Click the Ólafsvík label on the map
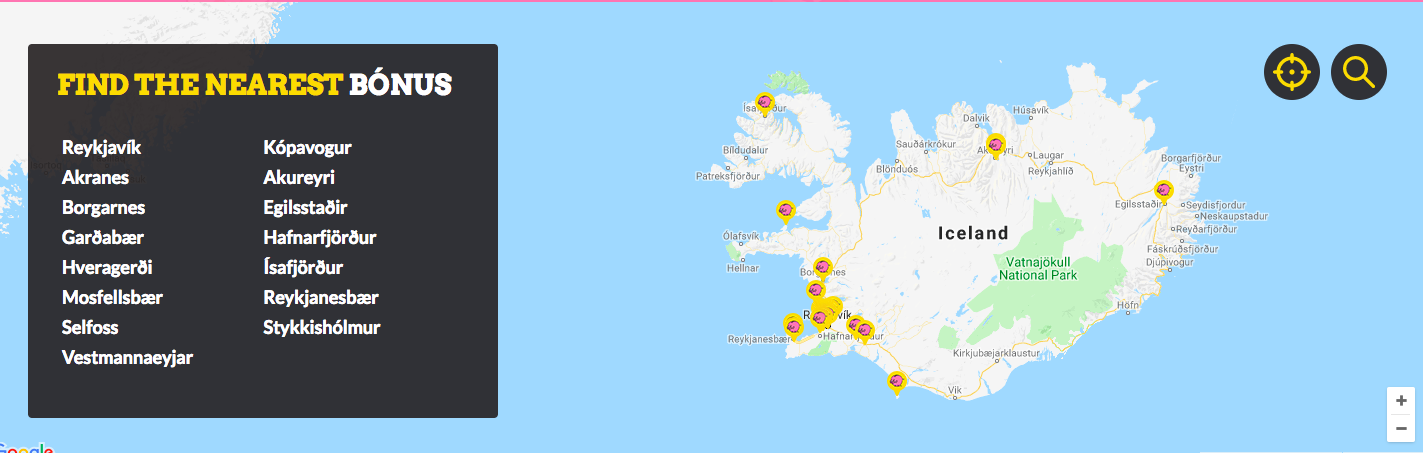This screenshot has height=453, width=1423. click(741, 236)
